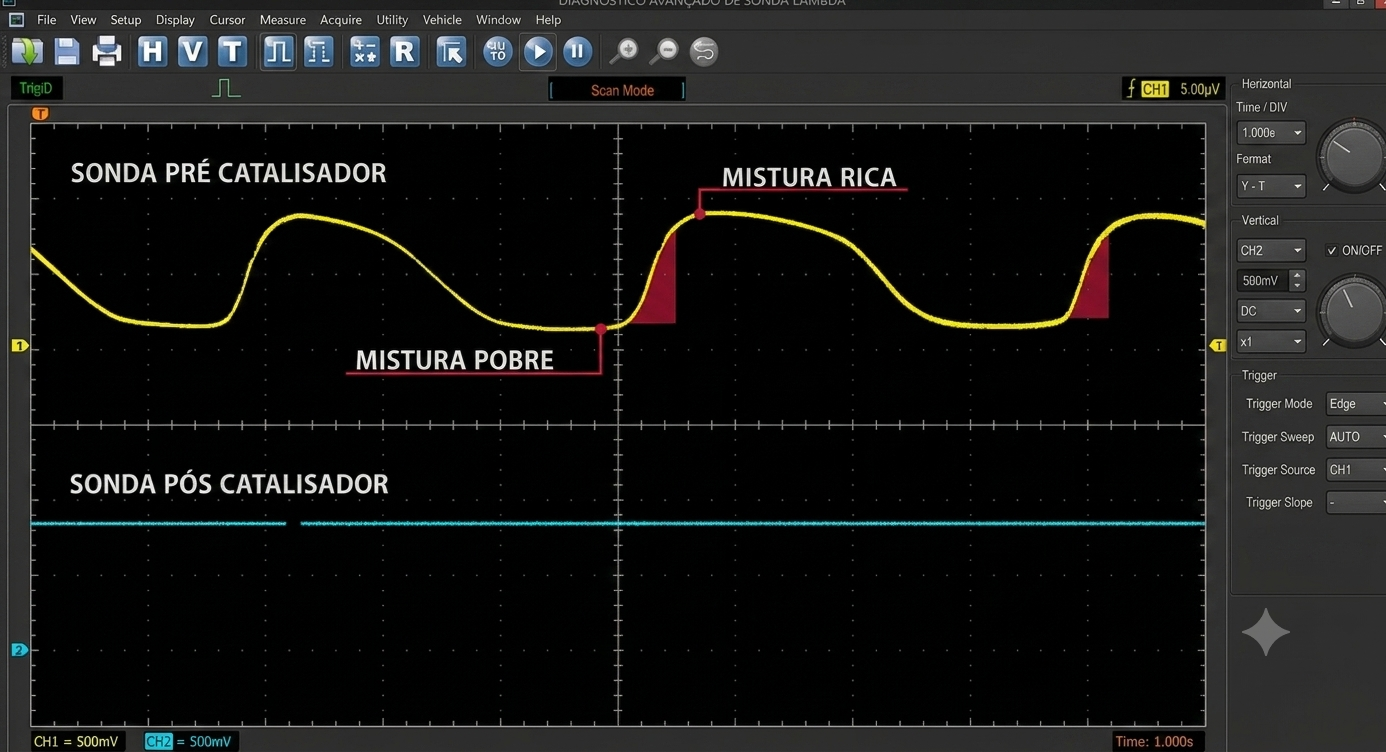Image resolution: width=1386 pixels, height=752 pixels.
Task: Click the CH1 = 500mV status bar entry
Action: (x=76, y=741)
